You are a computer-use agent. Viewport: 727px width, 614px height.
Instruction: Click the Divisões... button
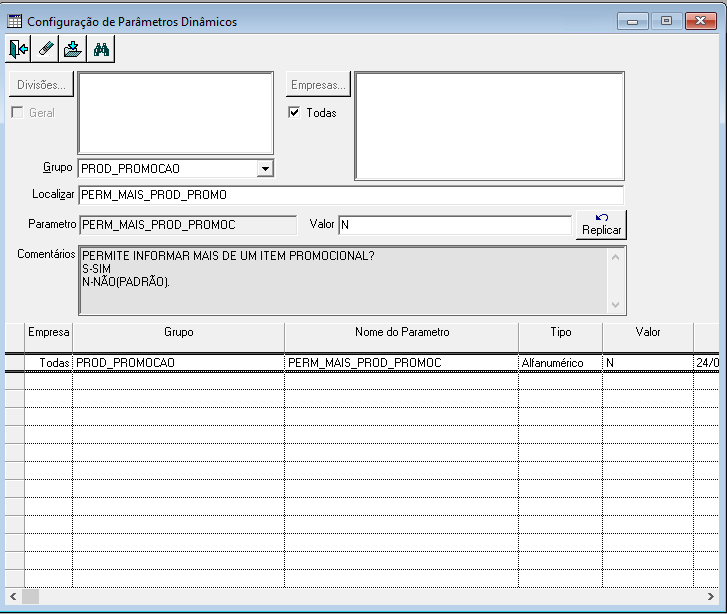(41, 84)
